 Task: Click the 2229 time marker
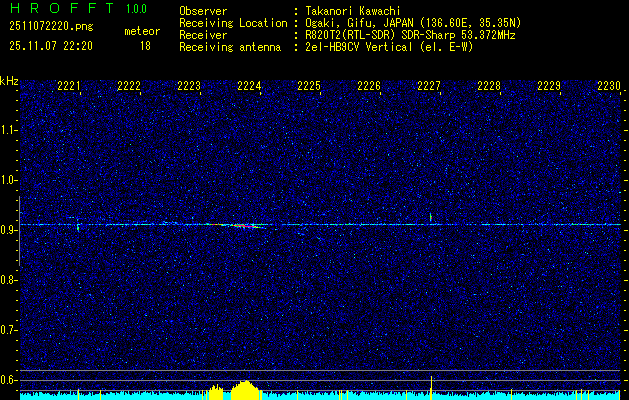tap(549, 85)
